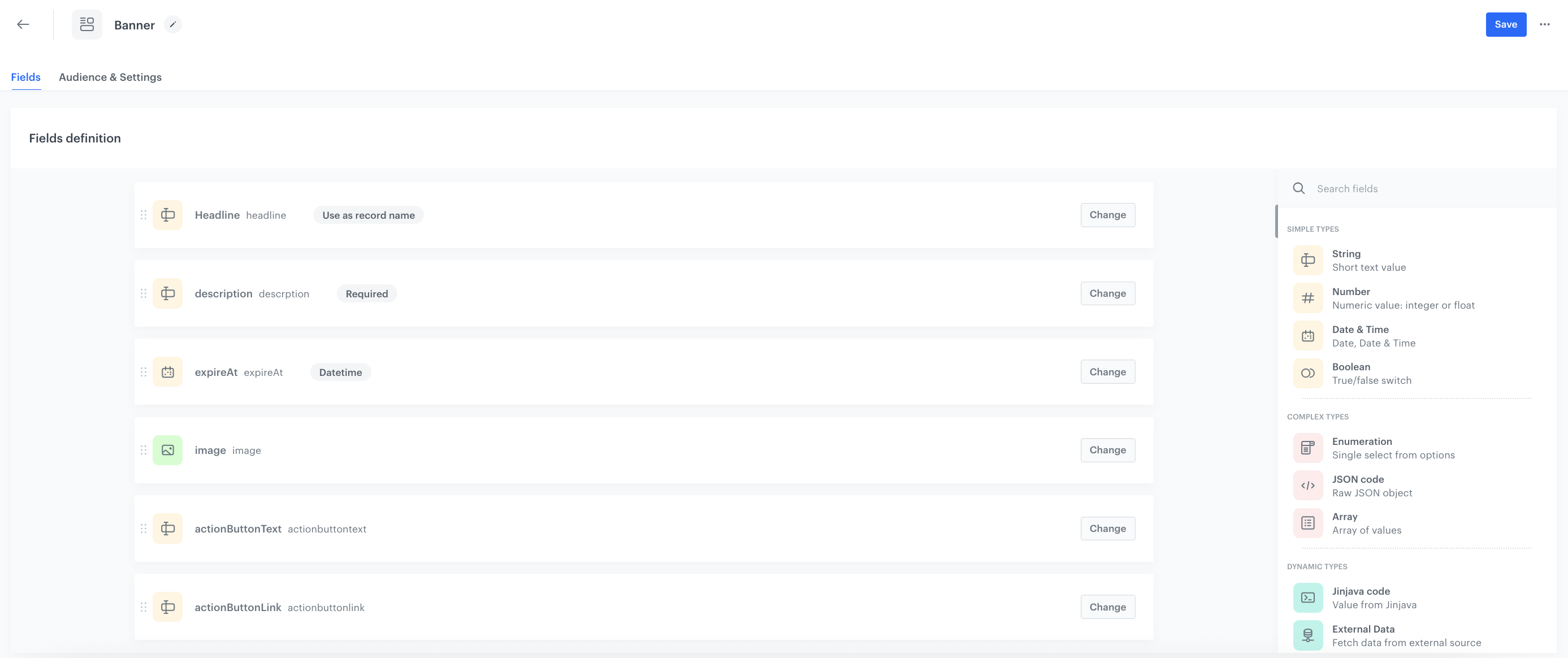Click the pencil icon to rename Banner
1568x658 pixels.
coord(173,24)
